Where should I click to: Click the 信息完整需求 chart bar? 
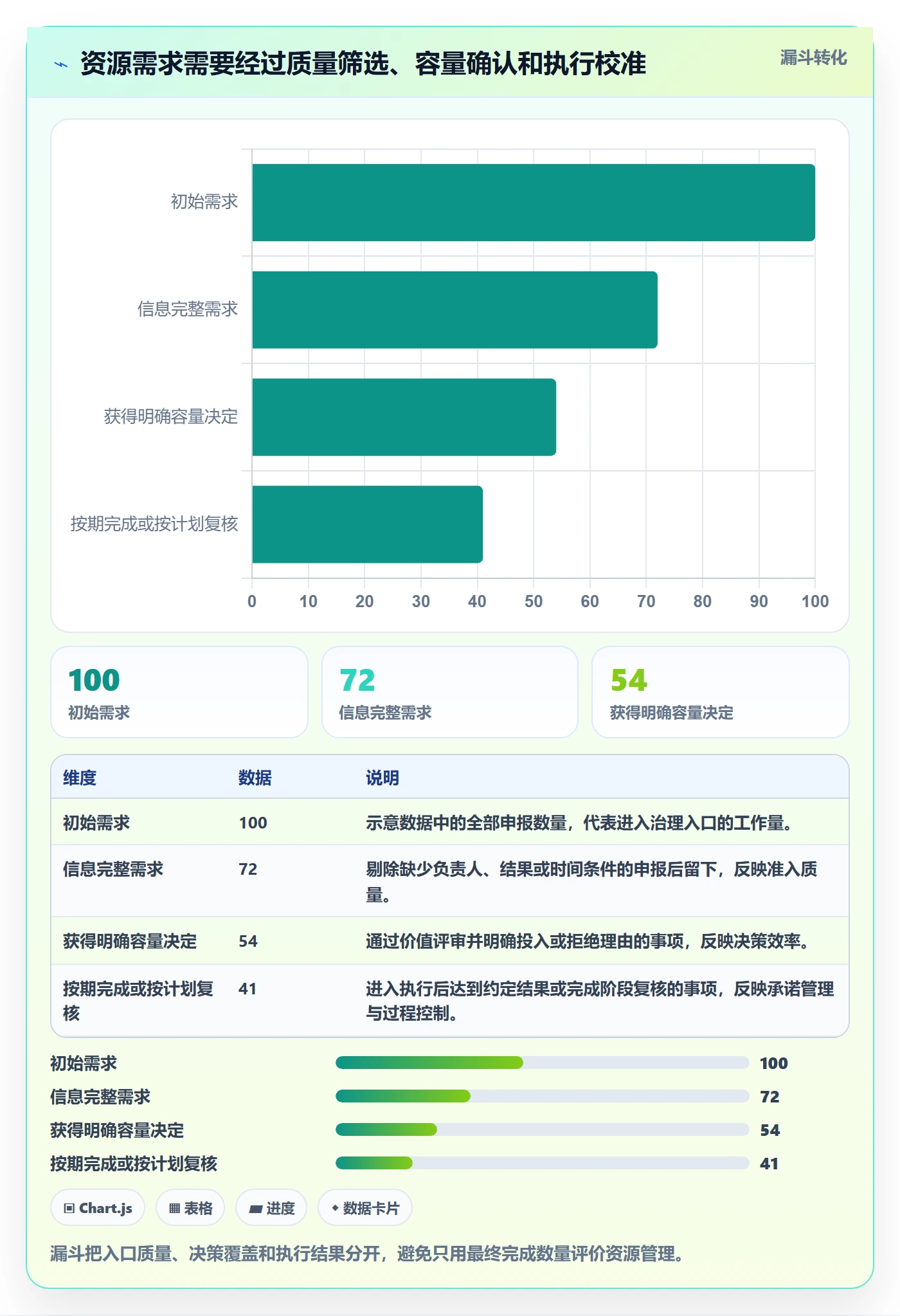(455, 310)
